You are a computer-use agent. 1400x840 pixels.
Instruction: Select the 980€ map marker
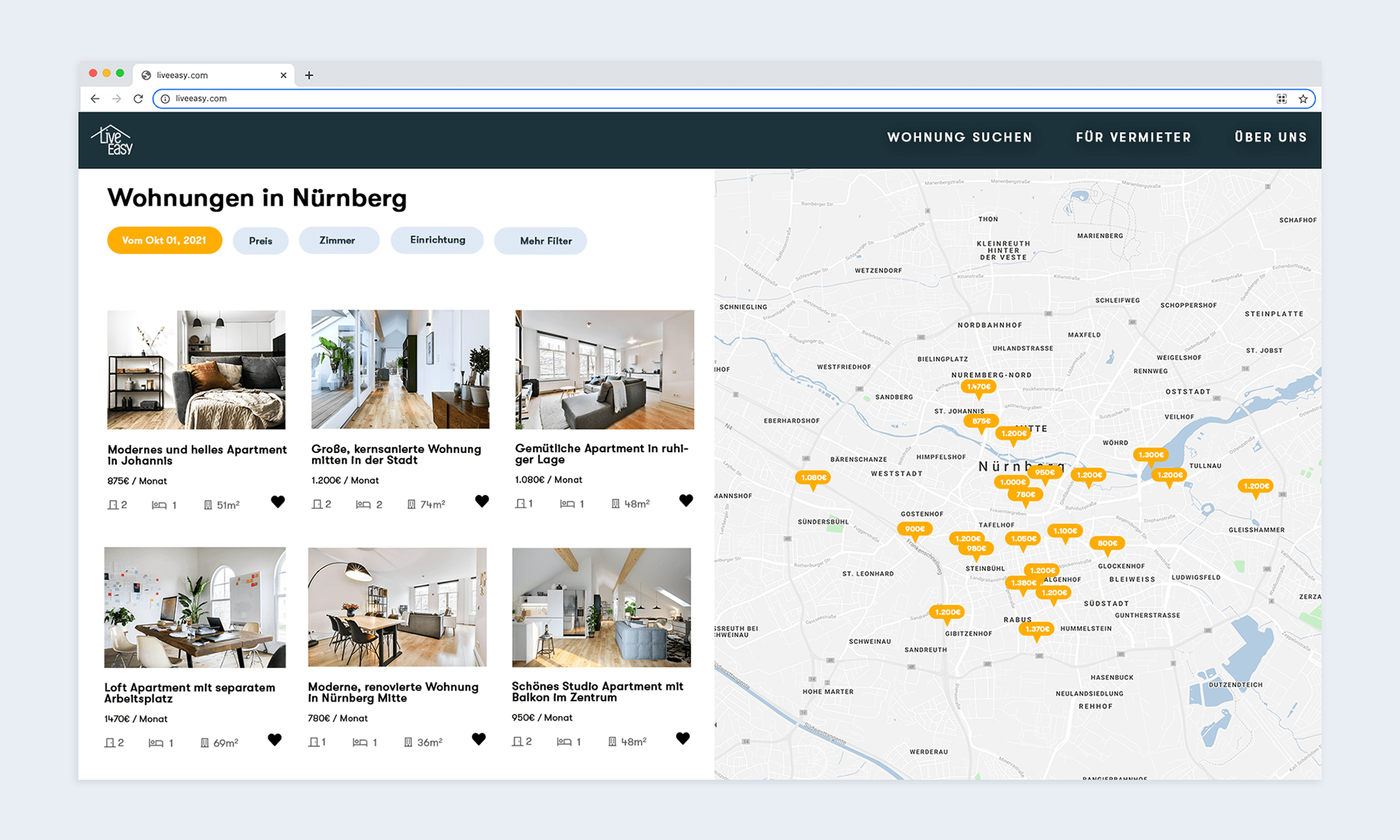pyautogui.click(x=976, y=549)
